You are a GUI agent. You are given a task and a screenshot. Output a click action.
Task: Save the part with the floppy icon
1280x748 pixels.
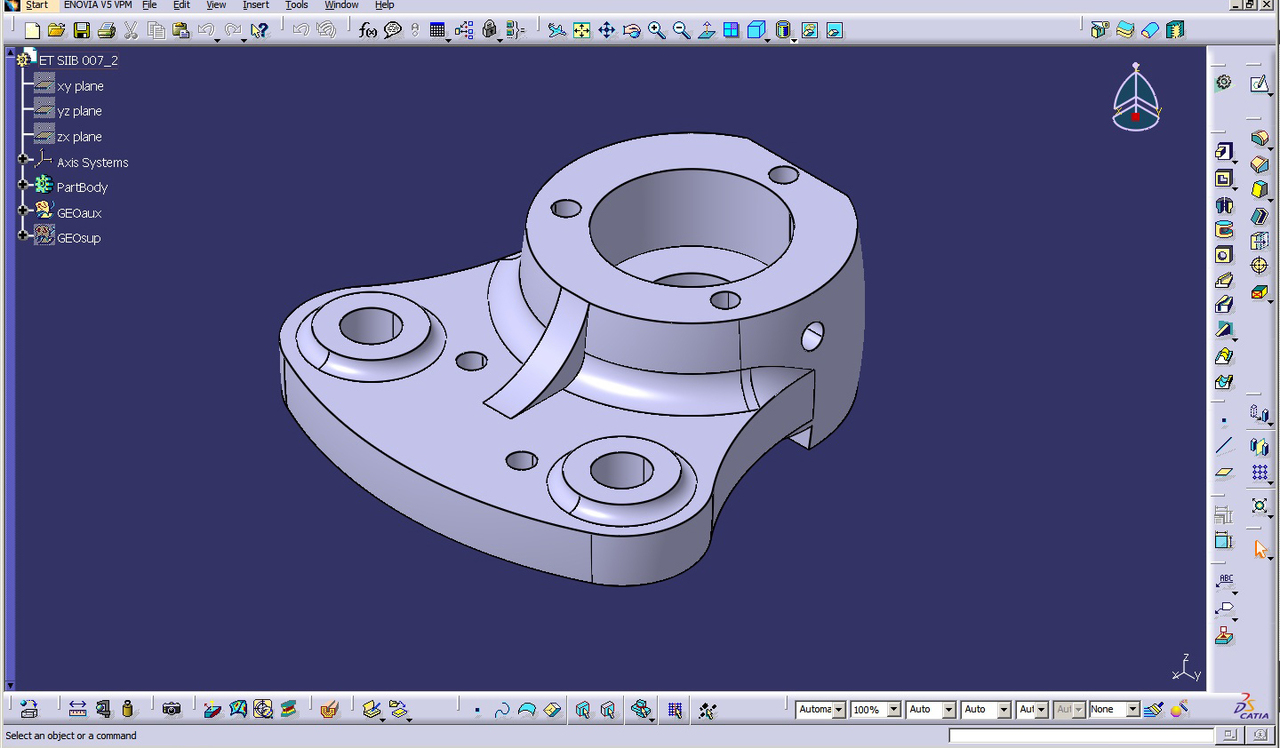click(82, 31)
